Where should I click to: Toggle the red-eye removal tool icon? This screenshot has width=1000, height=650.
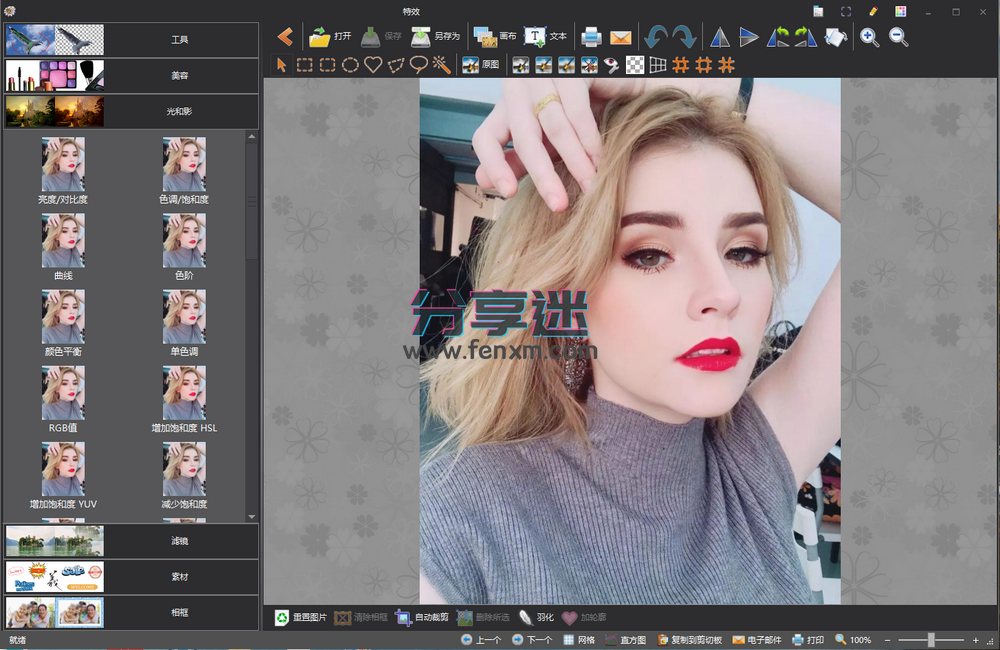612,64
